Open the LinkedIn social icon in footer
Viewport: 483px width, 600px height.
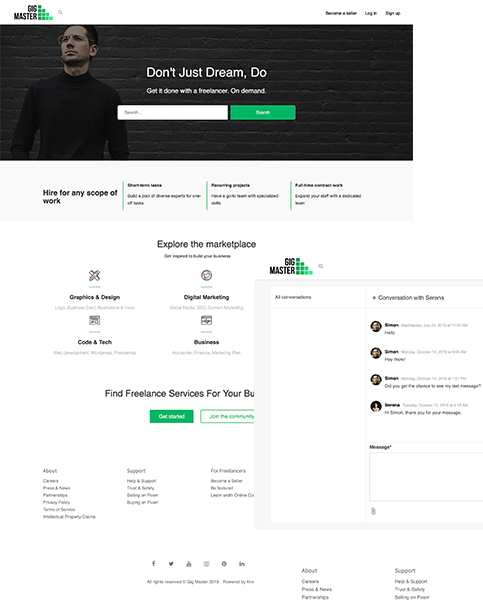(x=242, y=564)
